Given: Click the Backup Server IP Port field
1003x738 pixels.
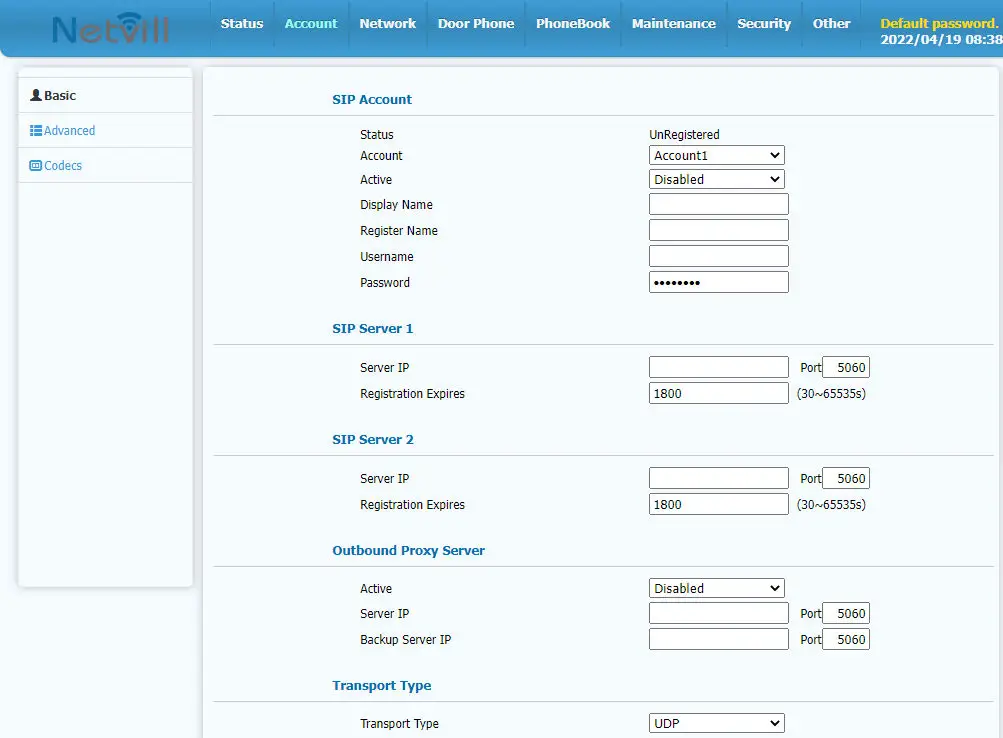Looking at the screenshot, I should pyautogui.click(x=846, y=640).
